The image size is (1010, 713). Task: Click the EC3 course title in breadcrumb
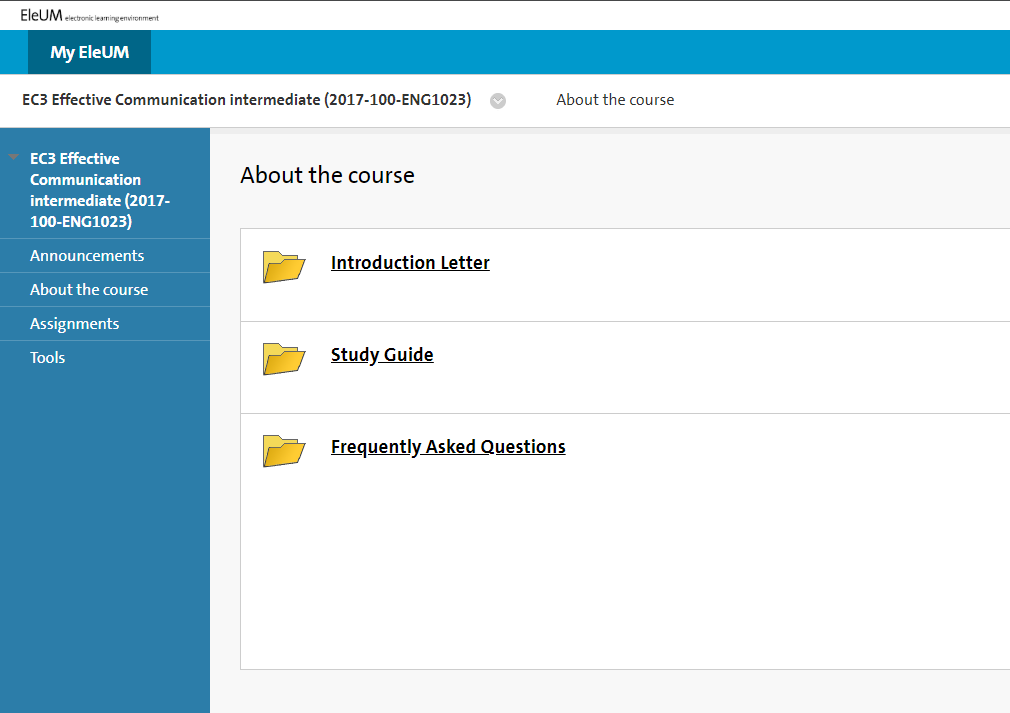(x=247, y=100)
